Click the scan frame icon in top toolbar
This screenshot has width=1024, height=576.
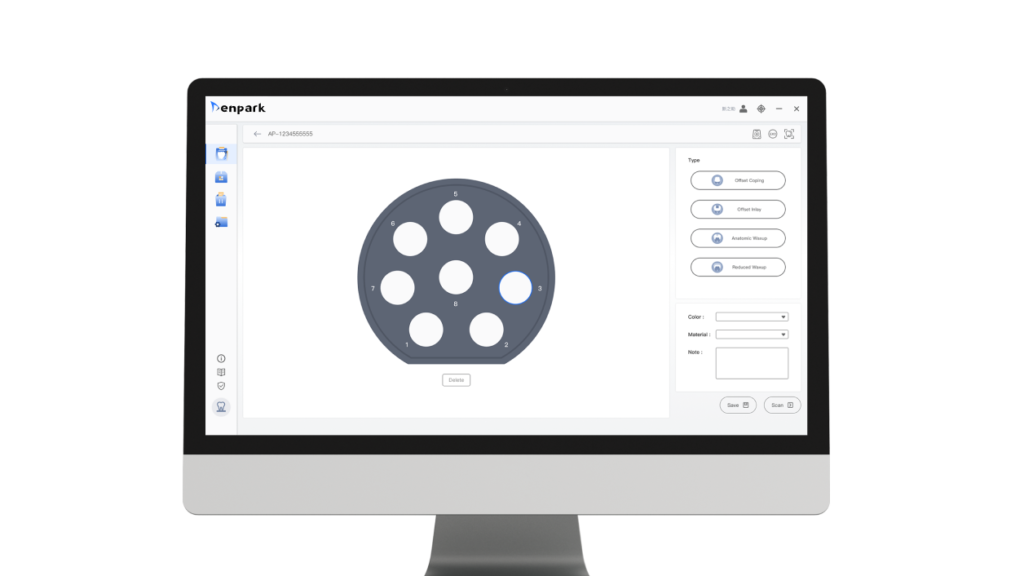[x=789, y=133]
